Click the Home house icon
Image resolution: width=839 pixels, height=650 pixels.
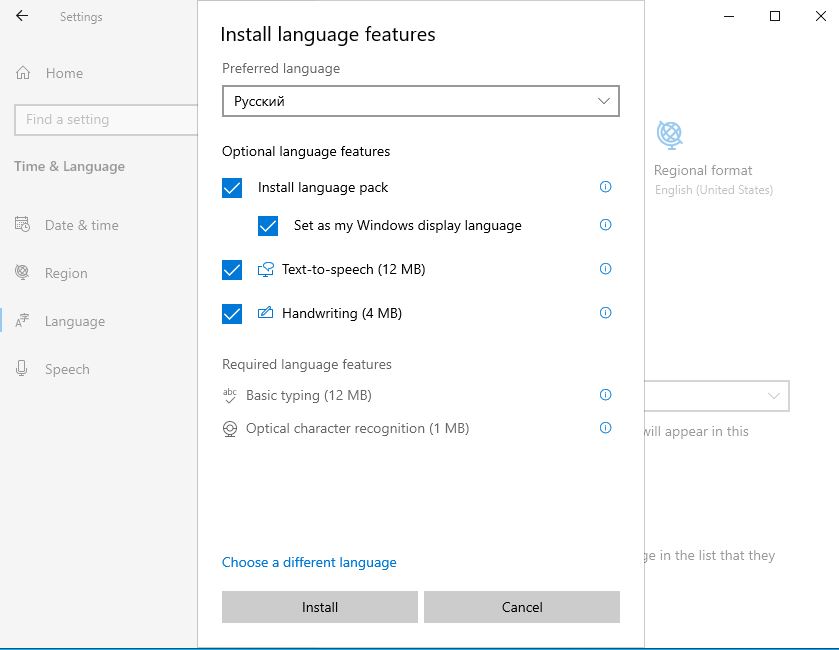coord(23,73)
